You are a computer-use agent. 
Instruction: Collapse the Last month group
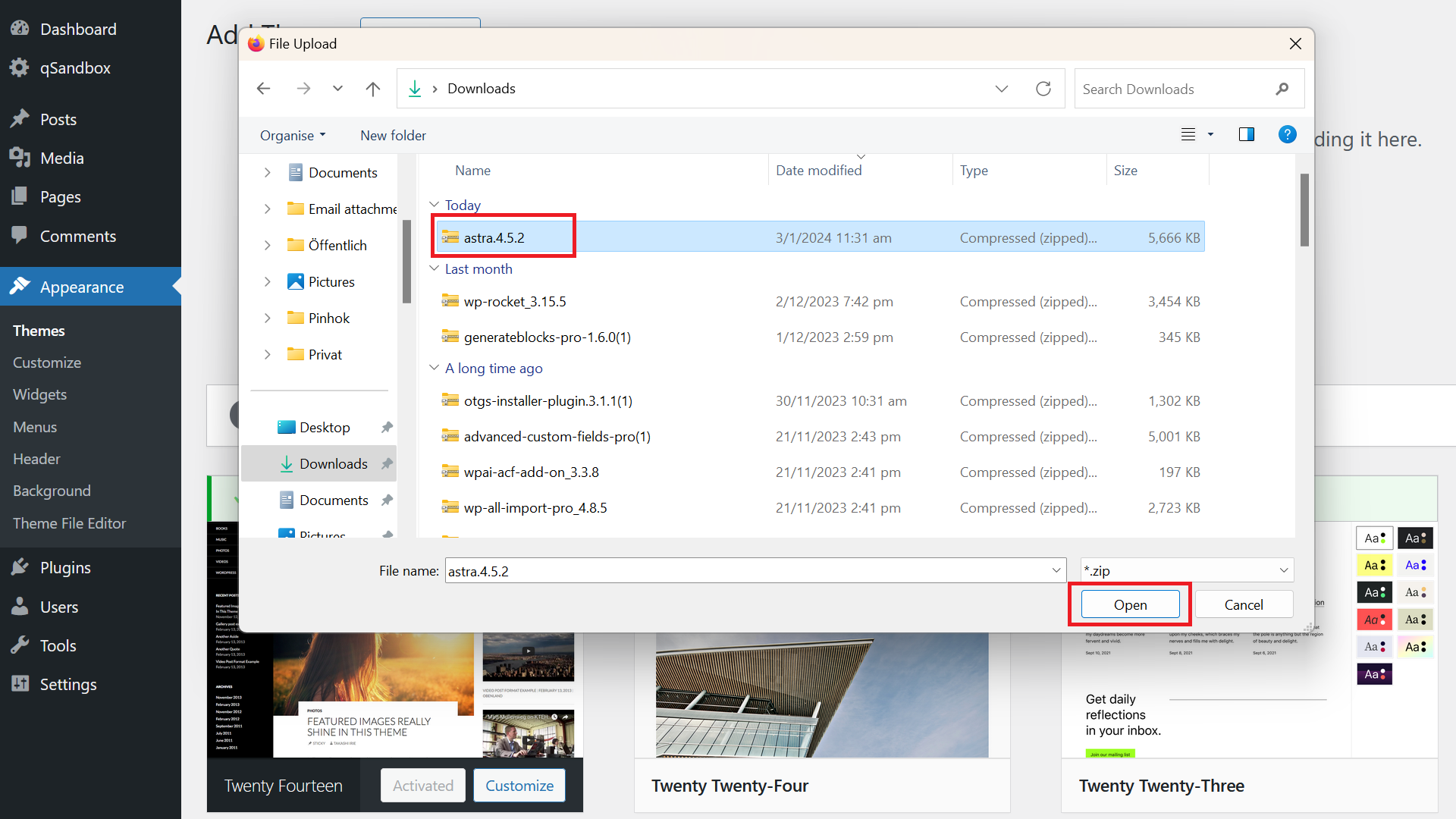click(435, 268)
